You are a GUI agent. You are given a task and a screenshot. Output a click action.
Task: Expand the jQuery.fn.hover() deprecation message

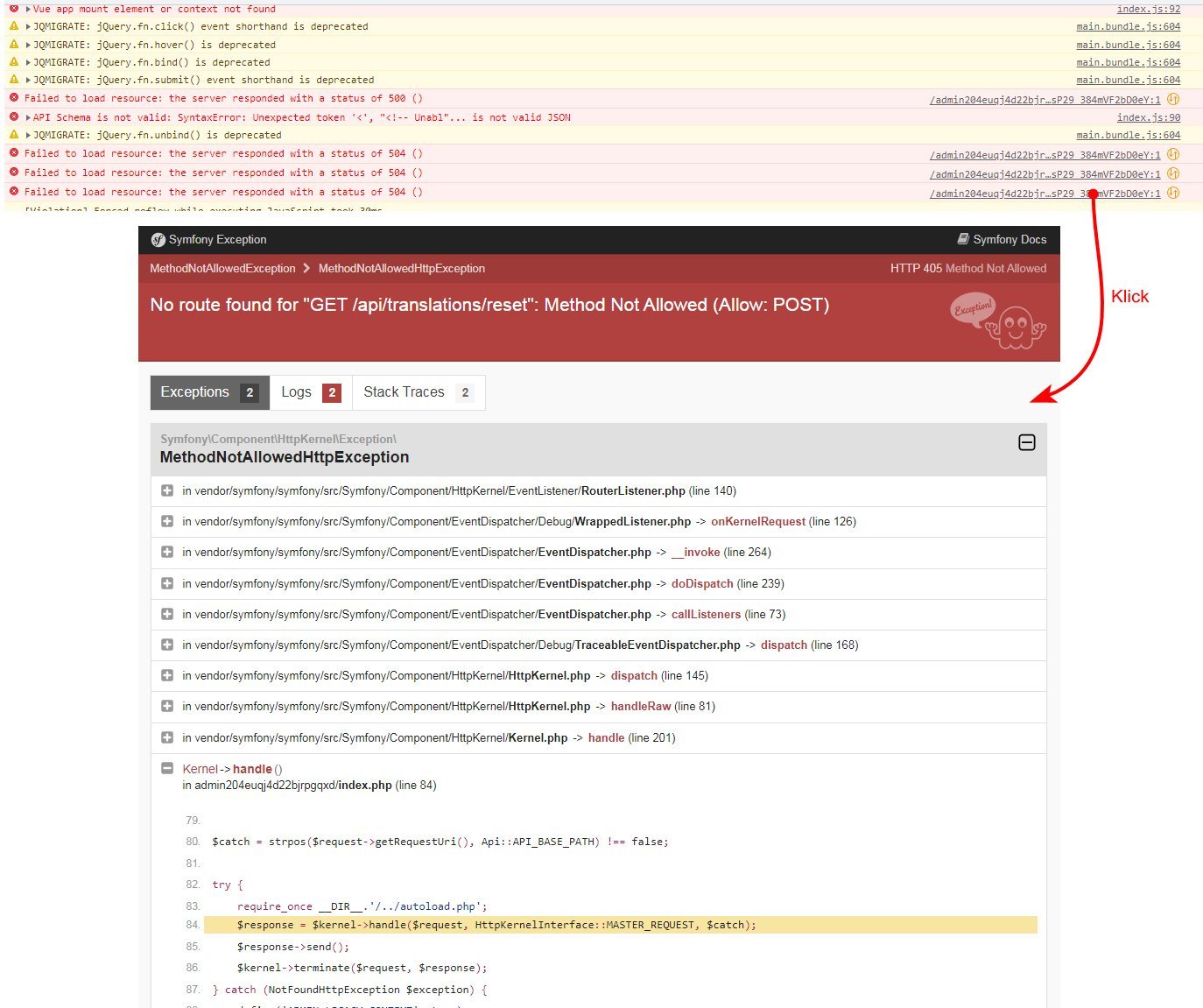[x=28, y=45]
